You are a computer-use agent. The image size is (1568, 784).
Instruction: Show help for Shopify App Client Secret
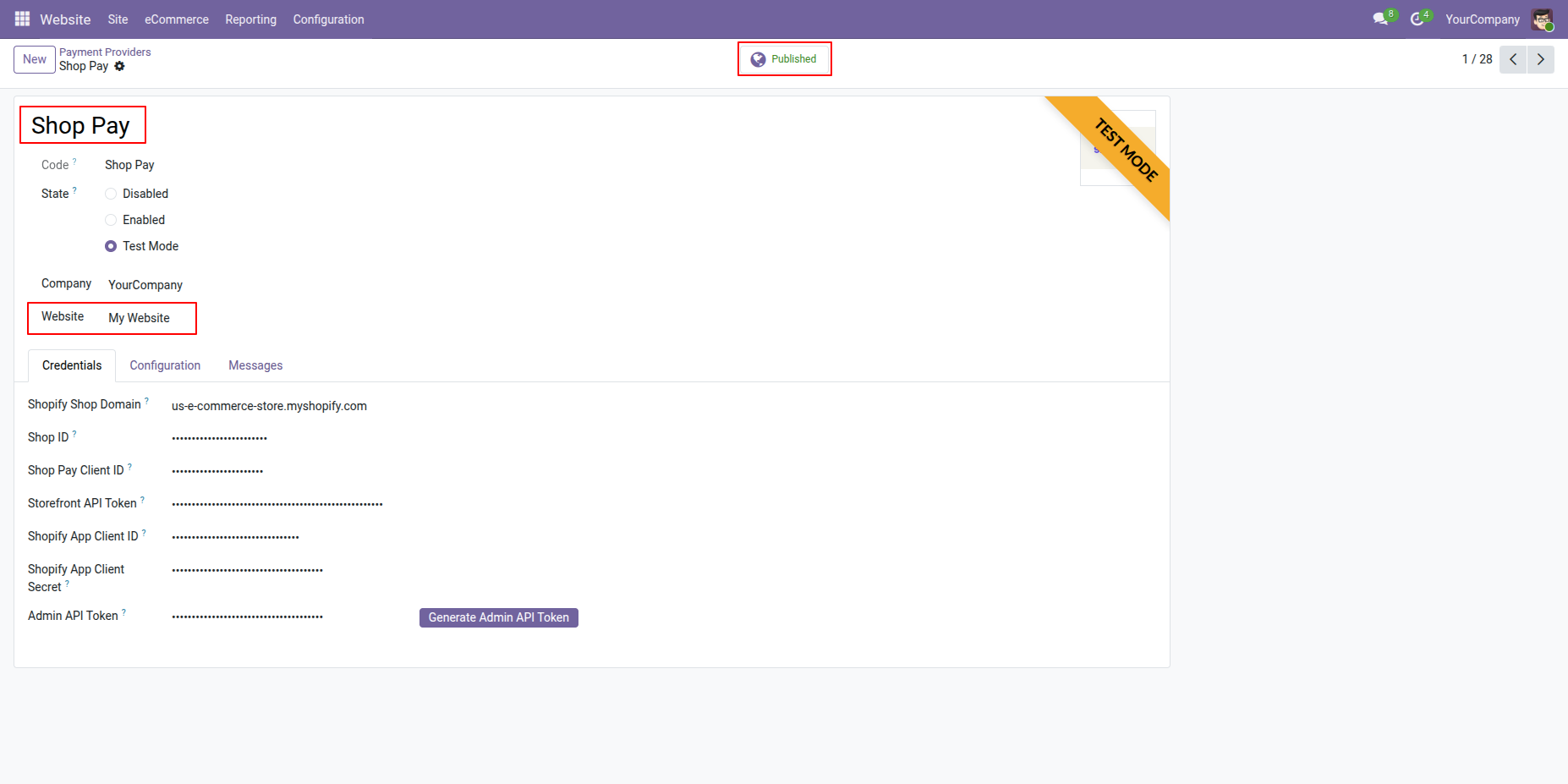67,584
